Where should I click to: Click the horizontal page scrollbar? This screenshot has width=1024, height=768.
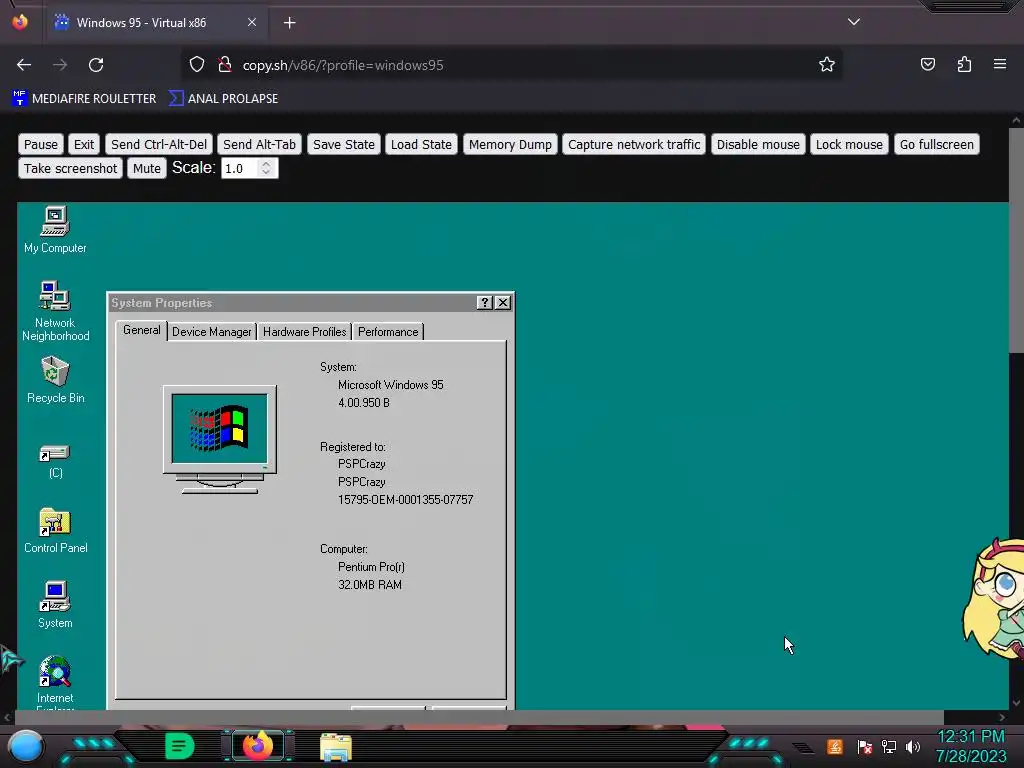click(479, 718)
